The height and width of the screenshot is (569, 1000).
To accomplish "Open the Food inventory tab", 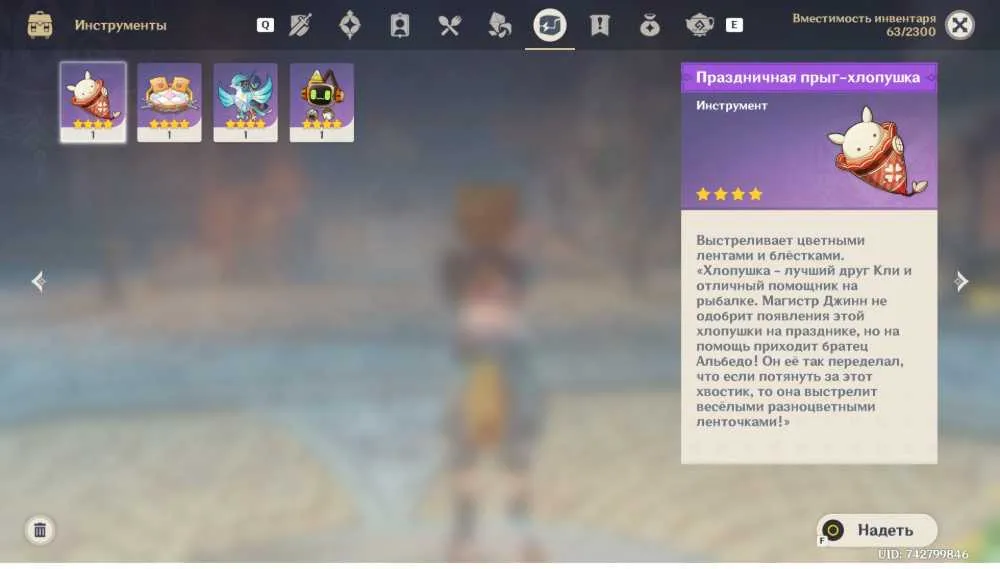I will [450, 26].
